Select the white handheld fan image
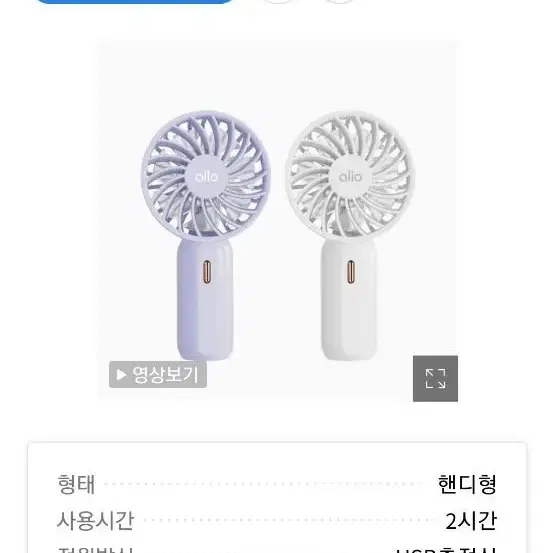The height and width of the screenshot is (553, 553). (x=350, y=236)
